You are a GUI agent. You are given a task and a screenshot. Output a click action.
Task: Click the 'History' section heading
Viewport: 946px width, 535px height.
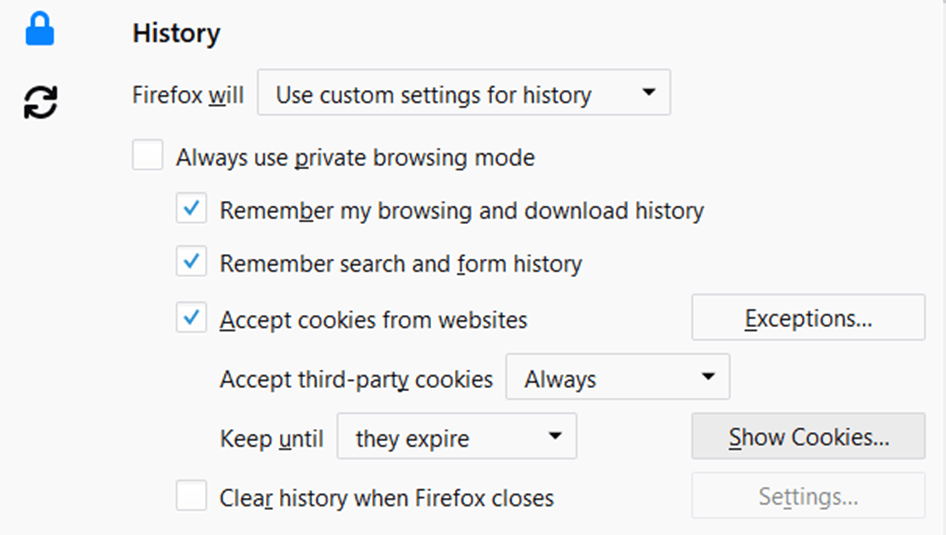(176, 33)
